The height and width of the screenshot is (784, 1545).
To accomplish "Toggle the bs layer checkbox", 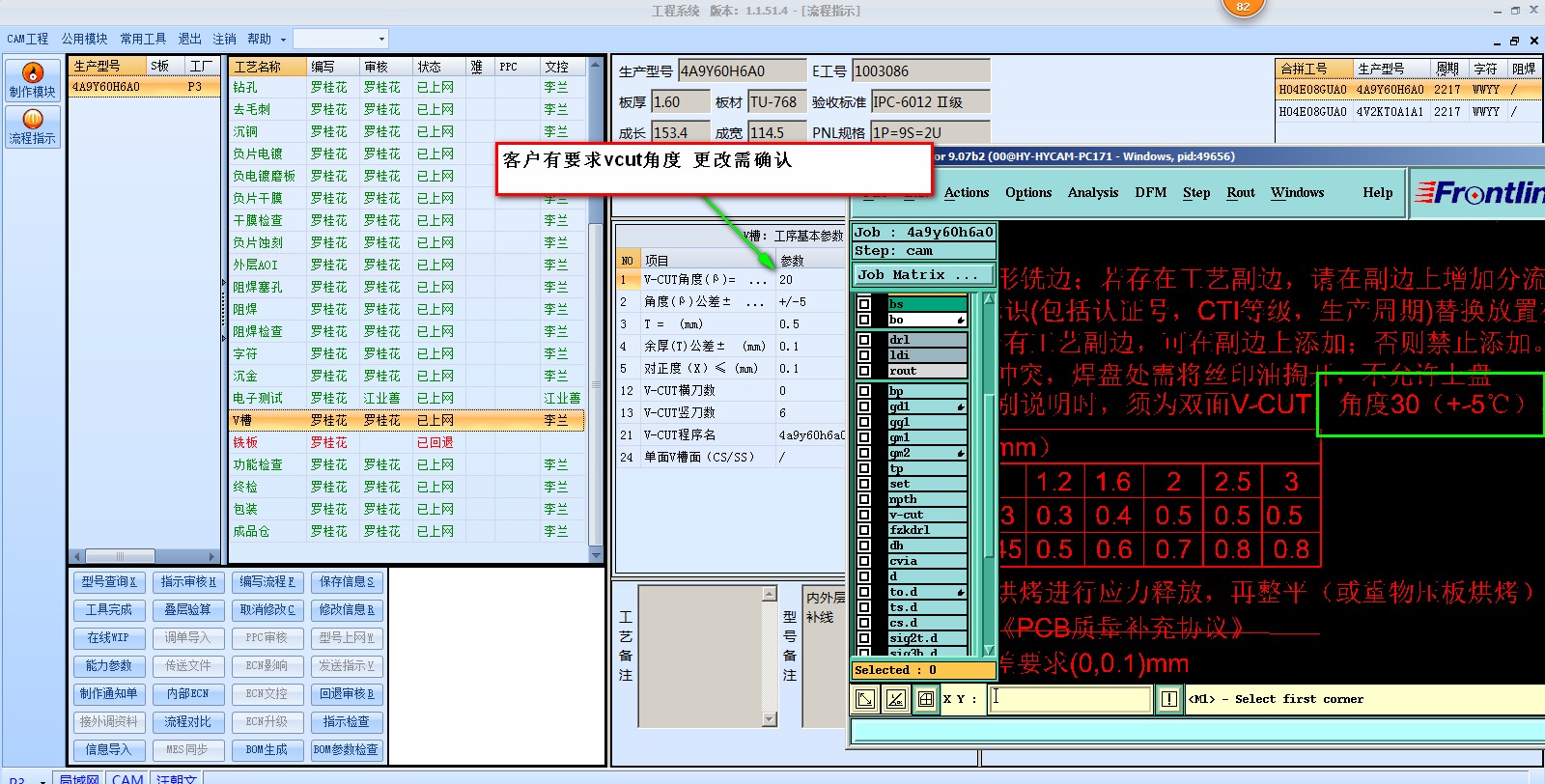I will click(x=864, y=304).
